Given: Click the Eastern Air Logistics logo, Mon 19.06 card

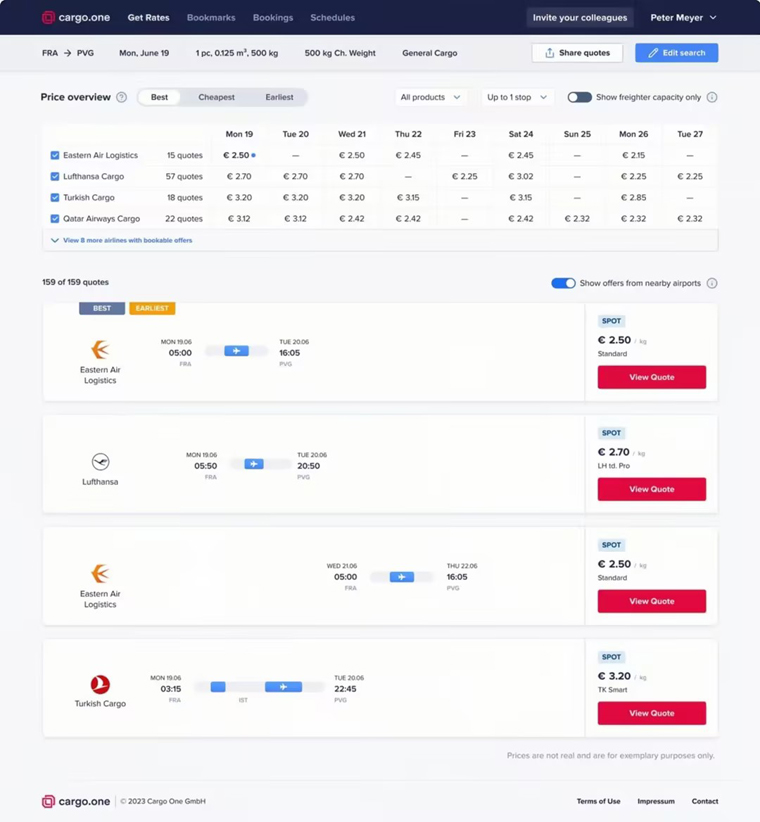Looking at the screenshot, I should pyautogui.click(x=100, y=349).
